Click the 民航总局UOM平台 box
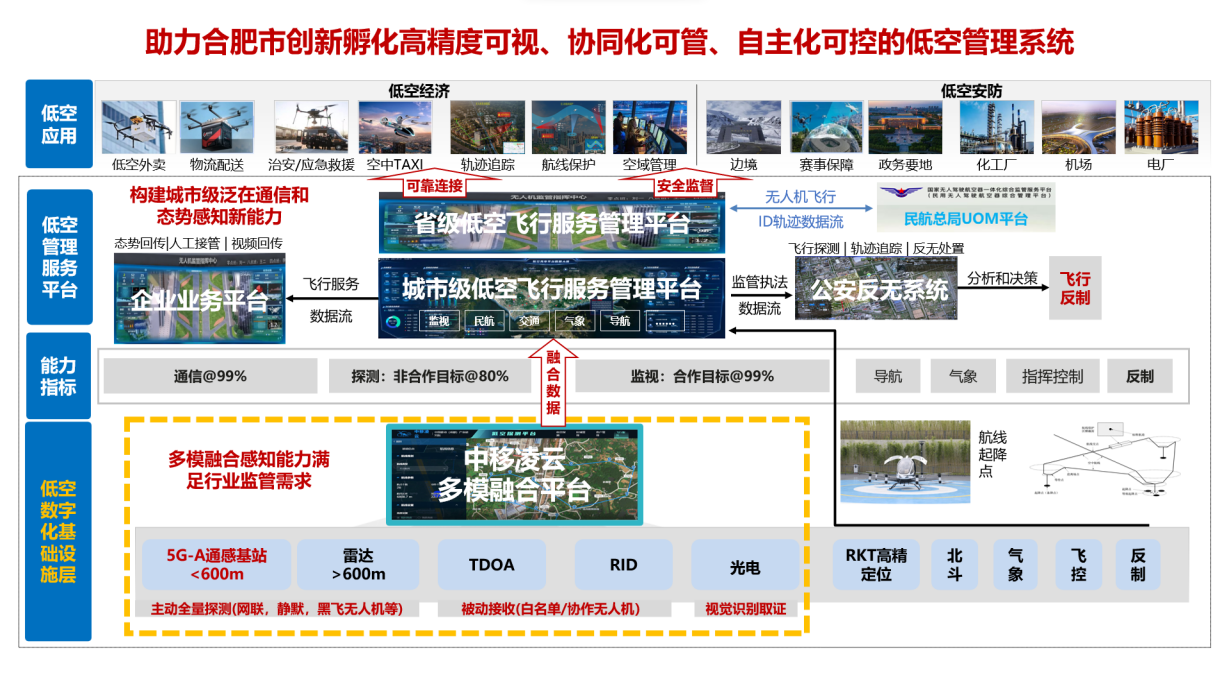 click(x=966, y=208)
